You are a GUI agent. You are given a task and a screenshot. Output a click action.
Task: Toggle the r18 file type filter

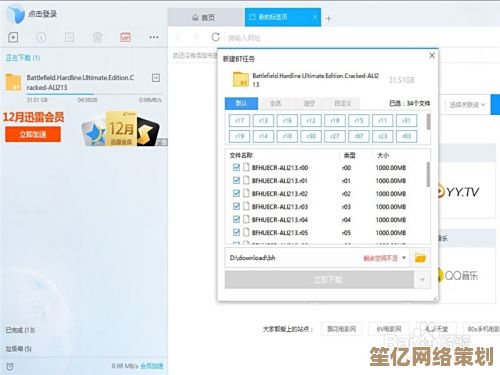(335, 121)
